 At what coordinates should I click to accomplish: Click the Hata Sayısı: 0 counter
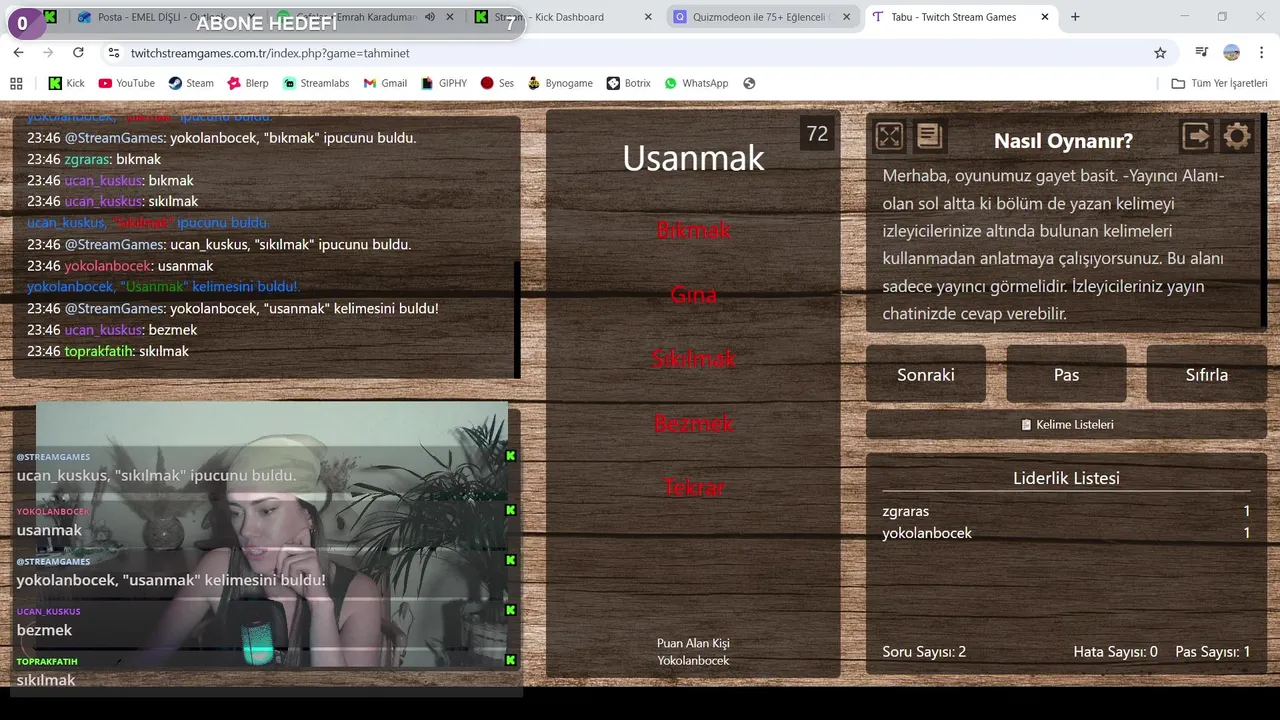tap(1115, 652)
